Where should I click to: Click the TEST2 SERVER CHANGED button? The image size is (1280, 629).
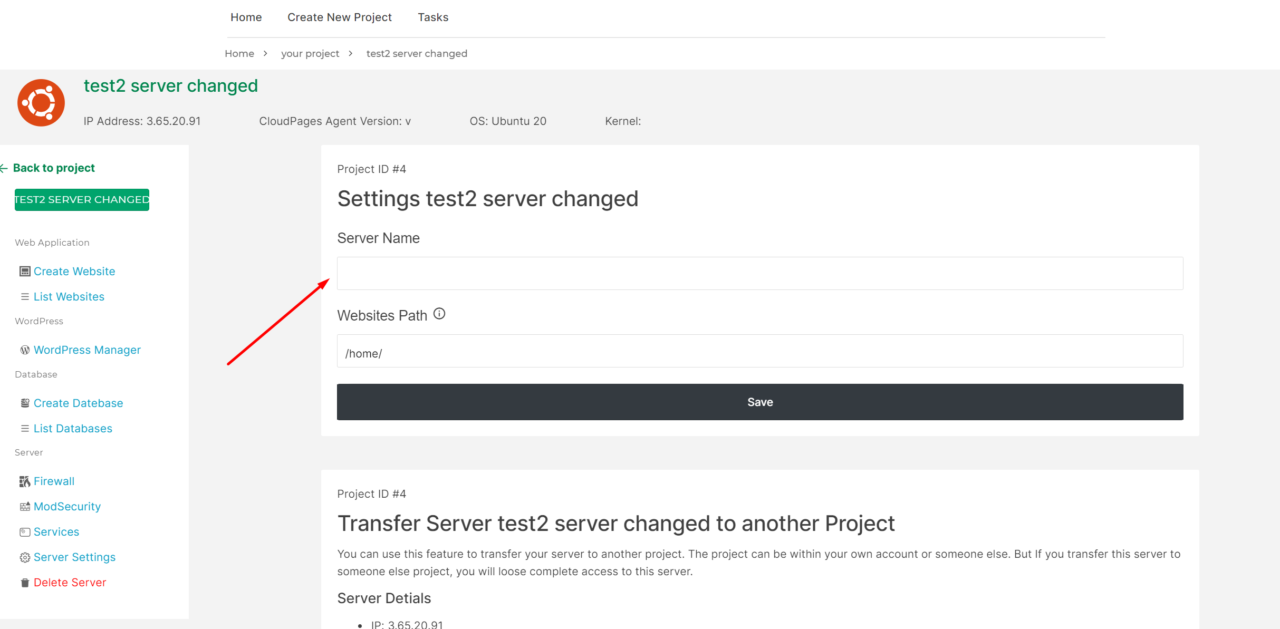click(81, 199)
